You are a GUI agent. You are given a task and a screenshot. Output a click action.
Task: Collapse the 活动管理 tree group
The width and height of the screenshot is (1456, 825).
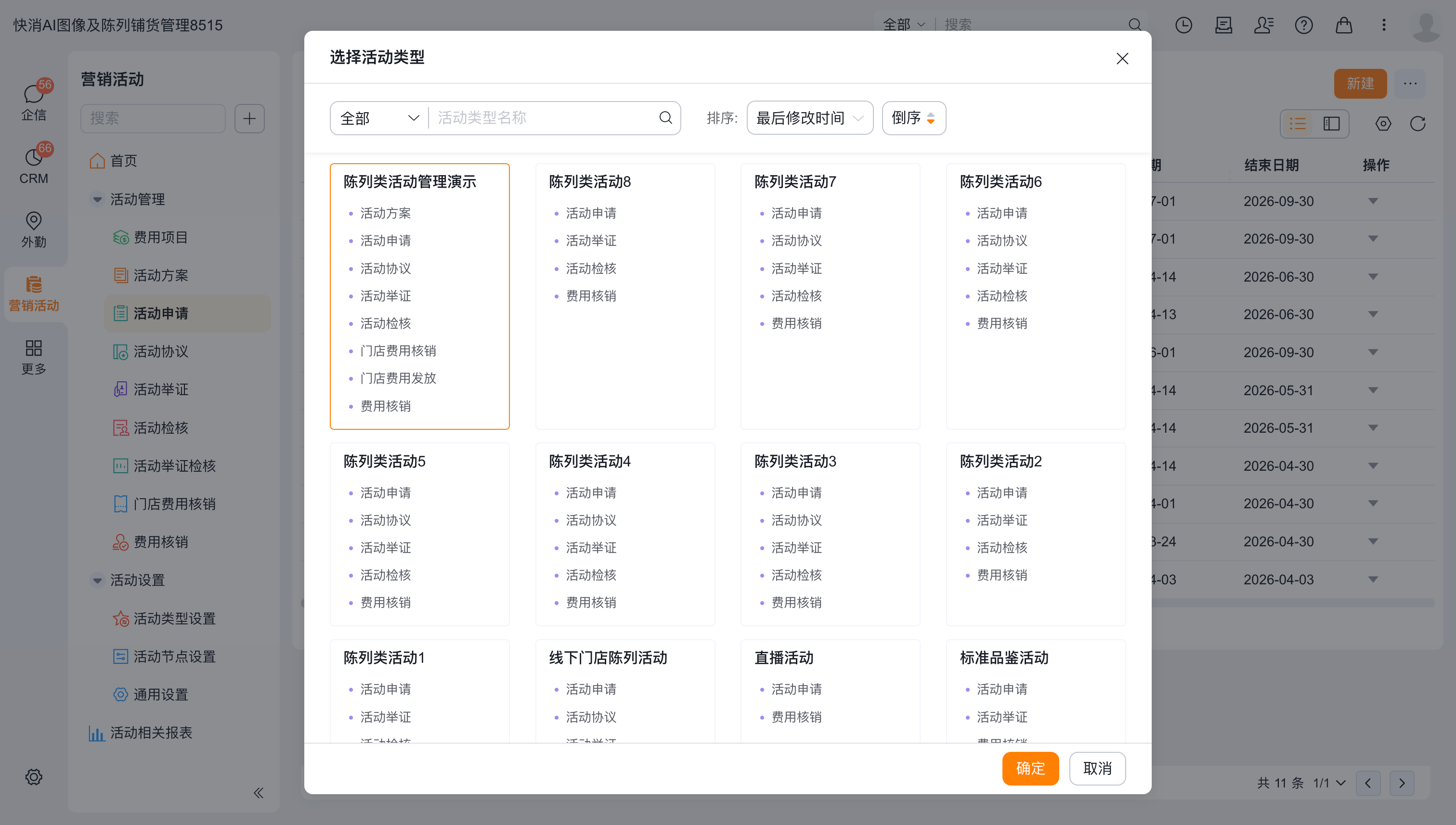click(x=97, y=199)
